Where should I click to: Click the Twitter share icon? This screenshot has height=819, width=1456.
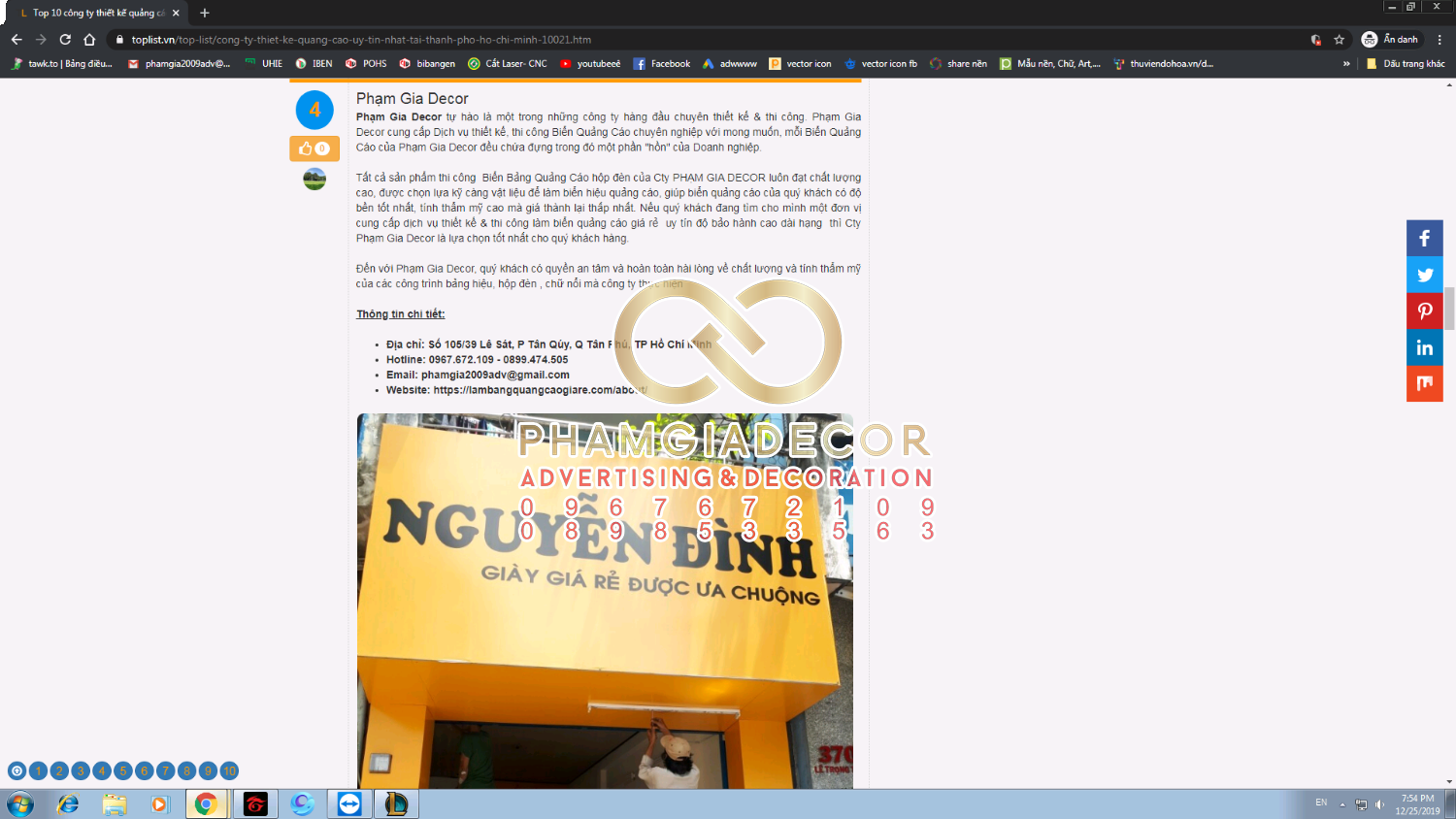[x=1424, y=275]
